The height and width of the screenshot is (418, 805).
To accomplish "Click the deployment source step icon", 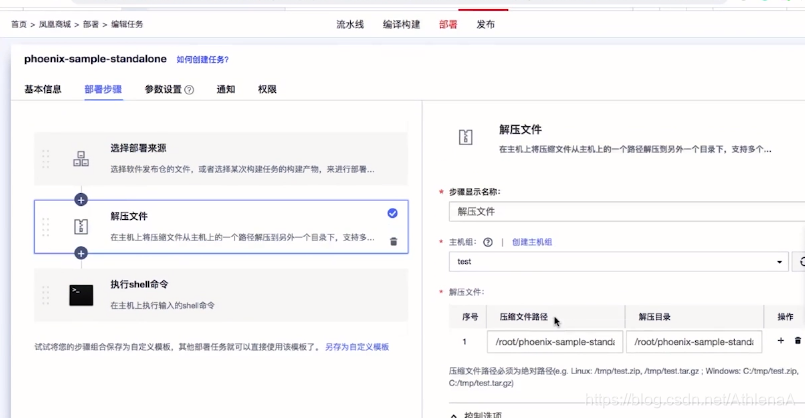I will coord(81,159).
